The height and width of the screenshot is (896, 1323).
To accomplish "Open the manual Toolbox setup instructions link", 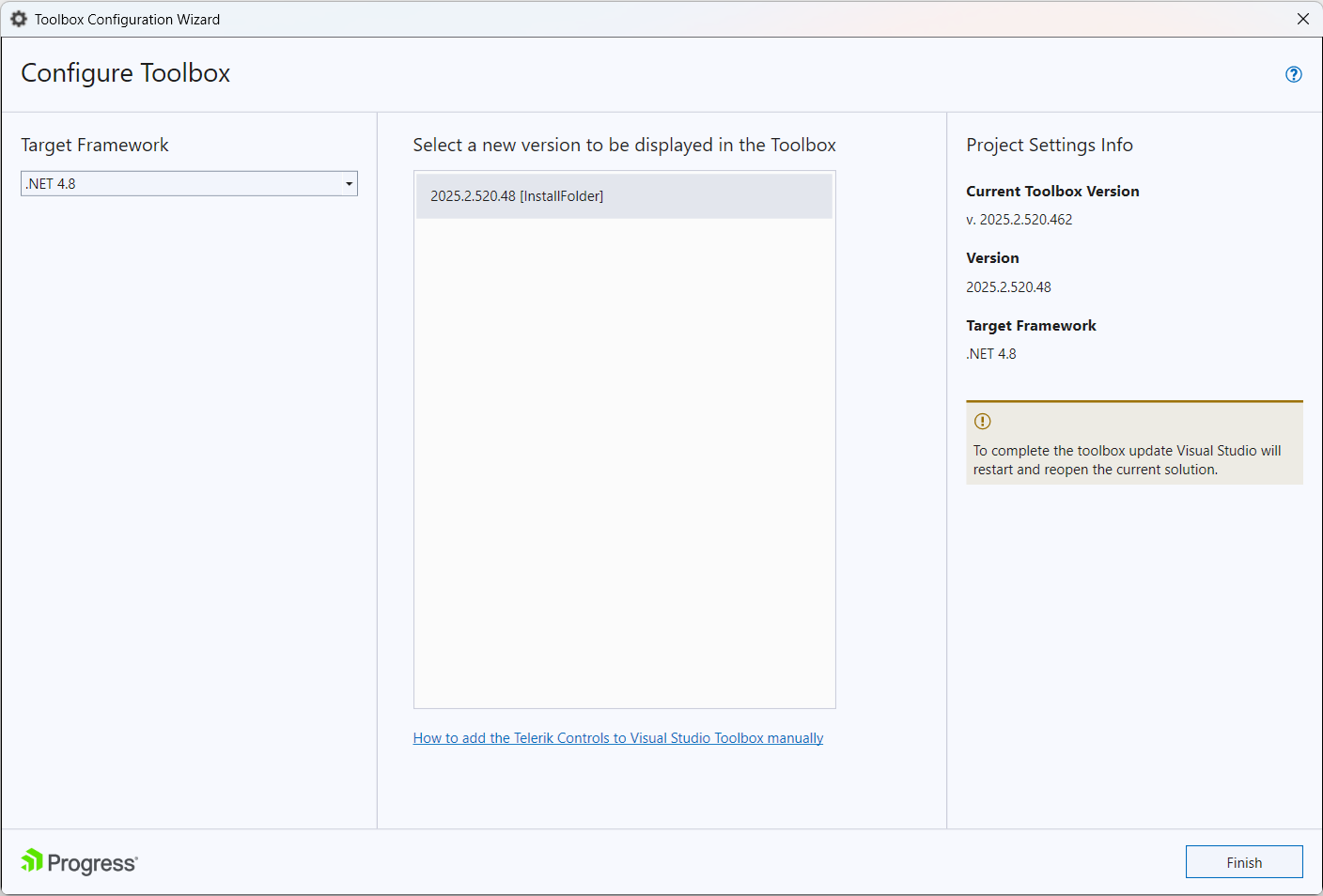I will click(x=618, y=737).
